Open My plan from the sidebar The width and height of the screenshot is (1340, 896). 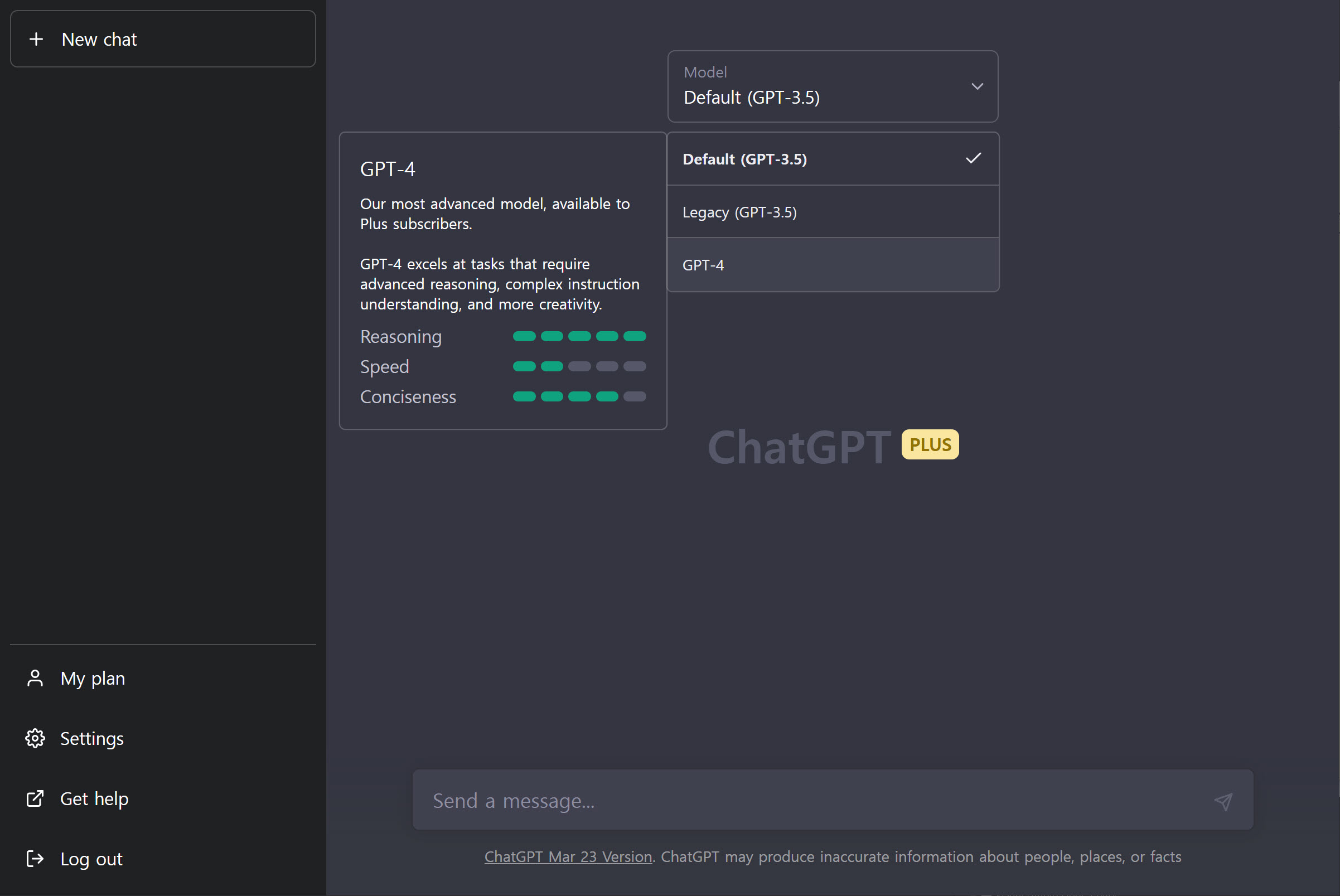pos(93,679)
